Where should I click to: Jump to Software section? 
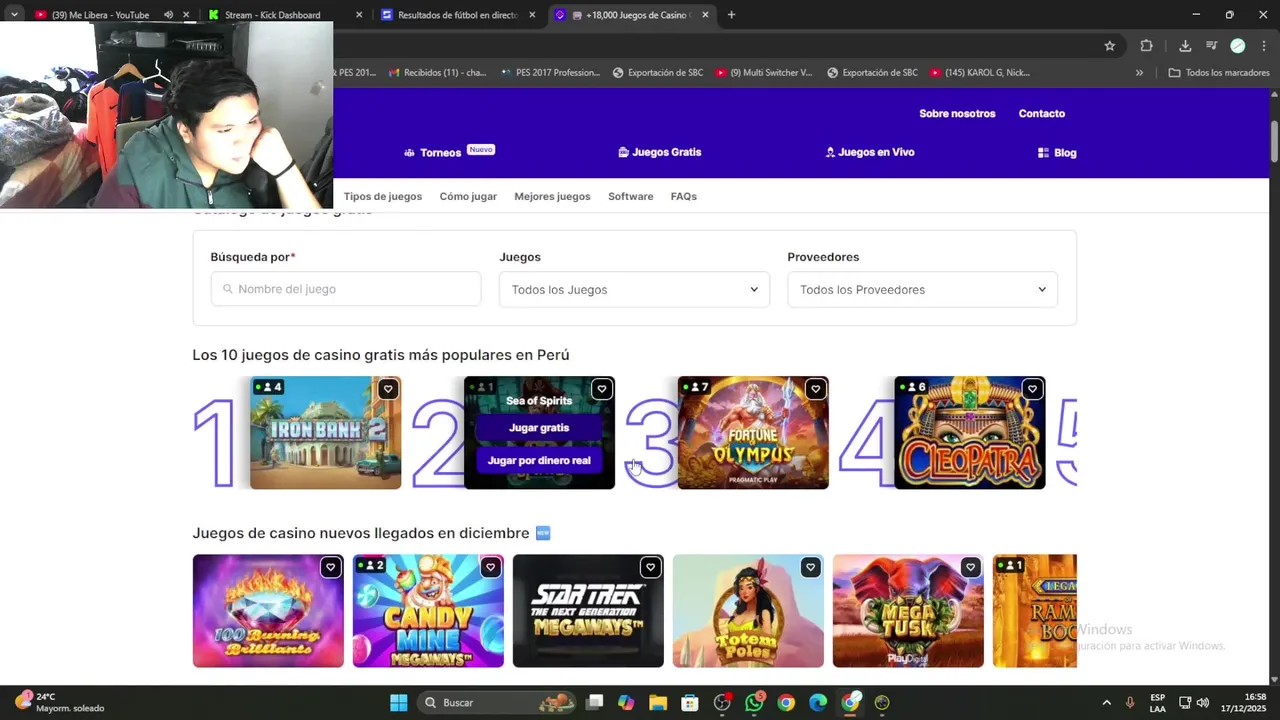click(x=630, y=196)
